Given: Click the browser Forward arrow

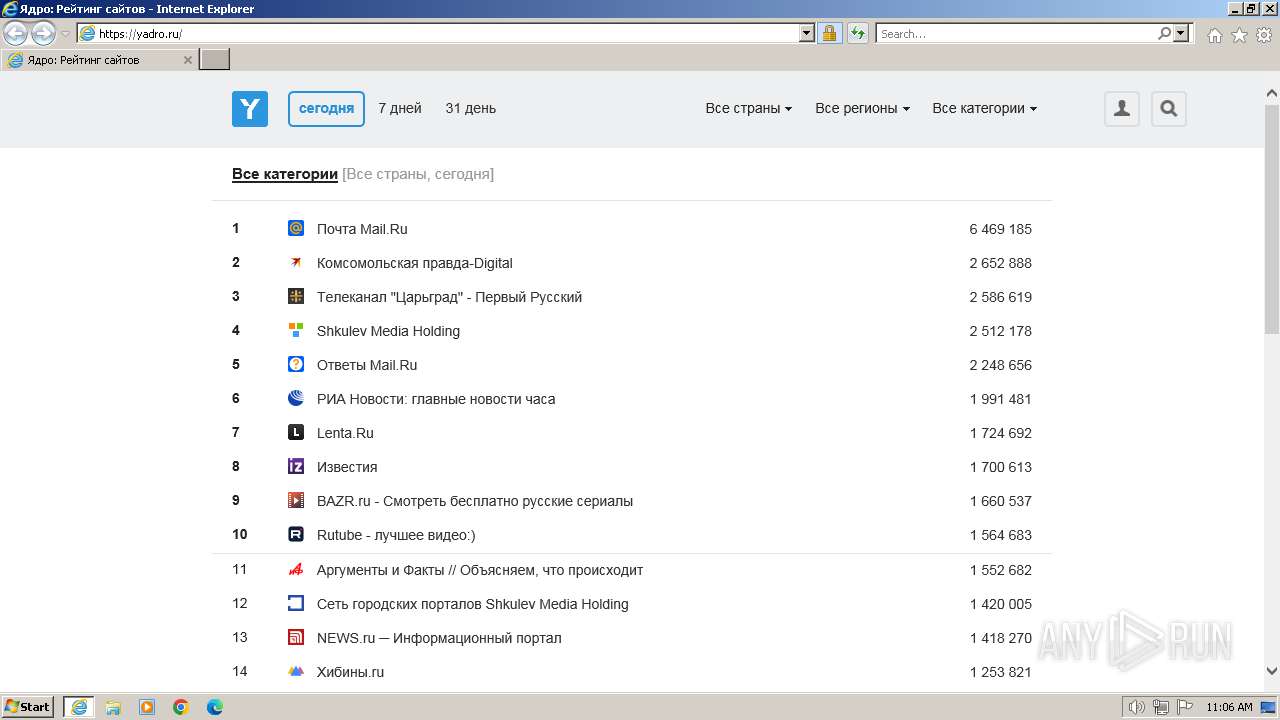Looking at the screenshot, I should tap(43, 34).
